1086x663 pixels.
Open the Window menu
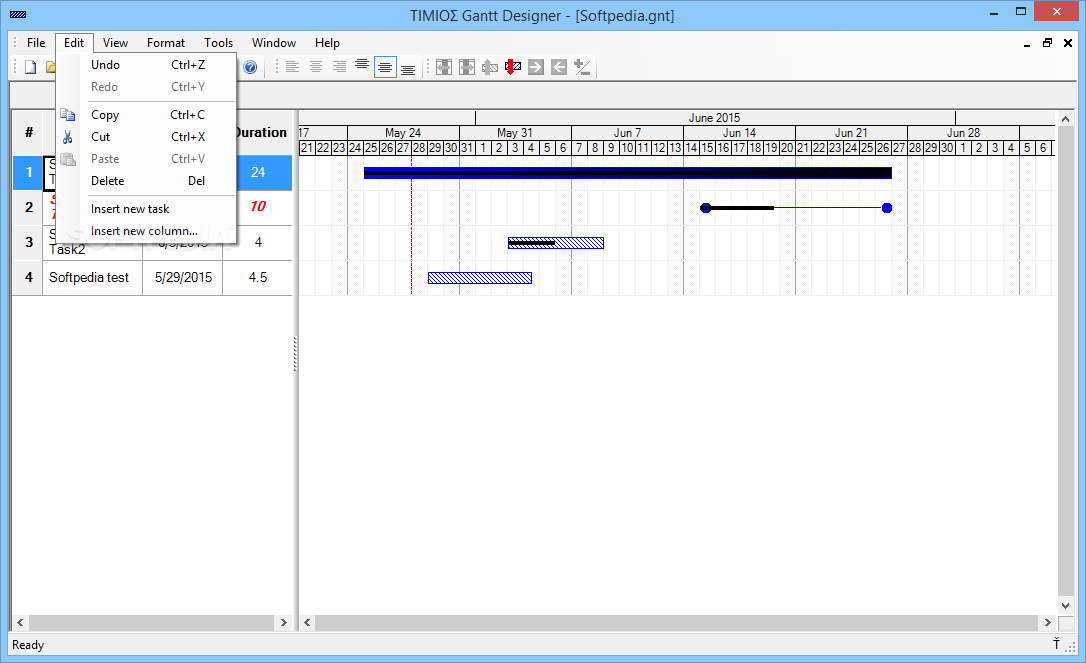pos(274,43)
